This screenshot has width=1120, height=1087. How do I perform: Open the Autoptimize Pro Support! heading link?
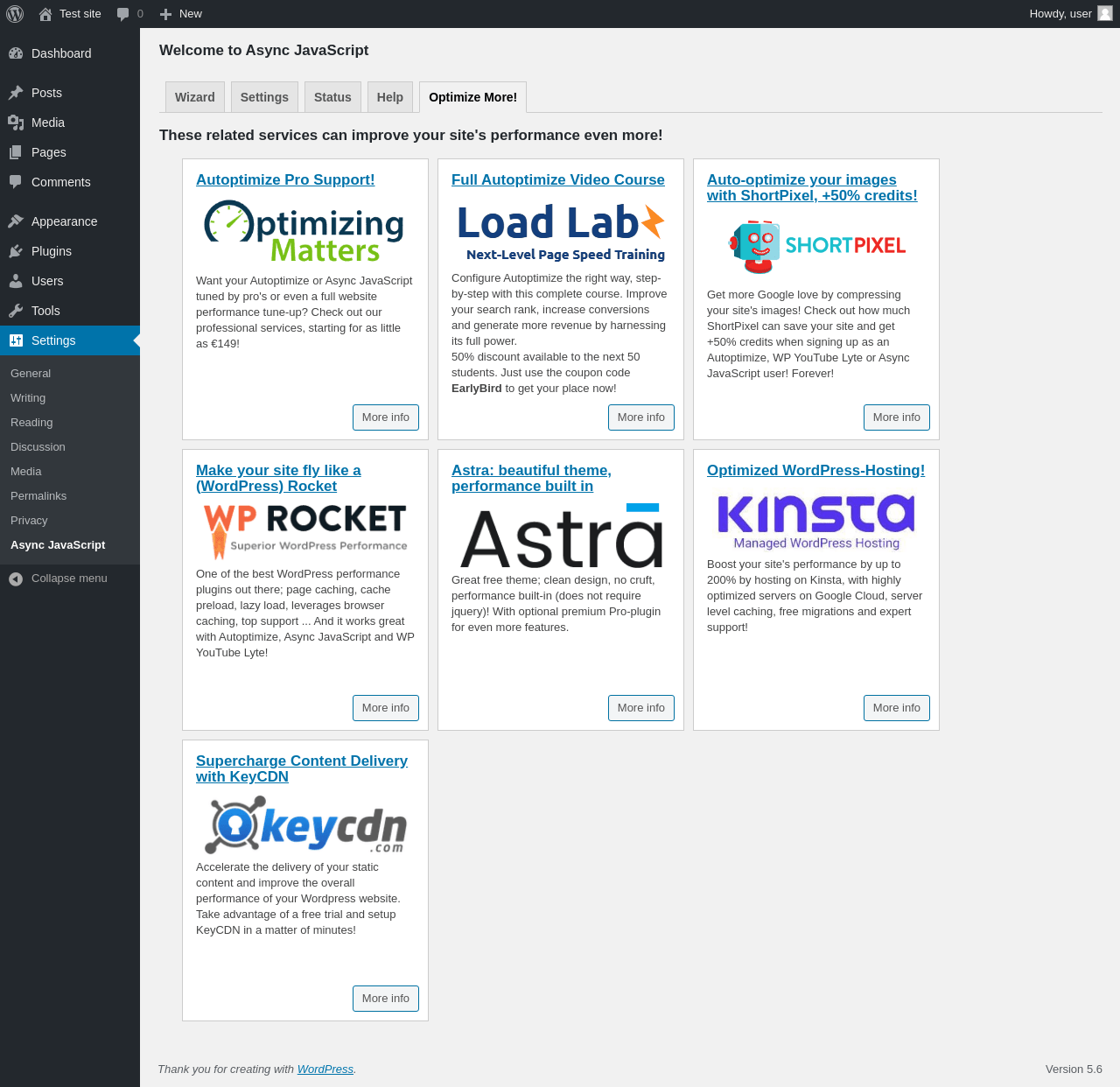285,179
